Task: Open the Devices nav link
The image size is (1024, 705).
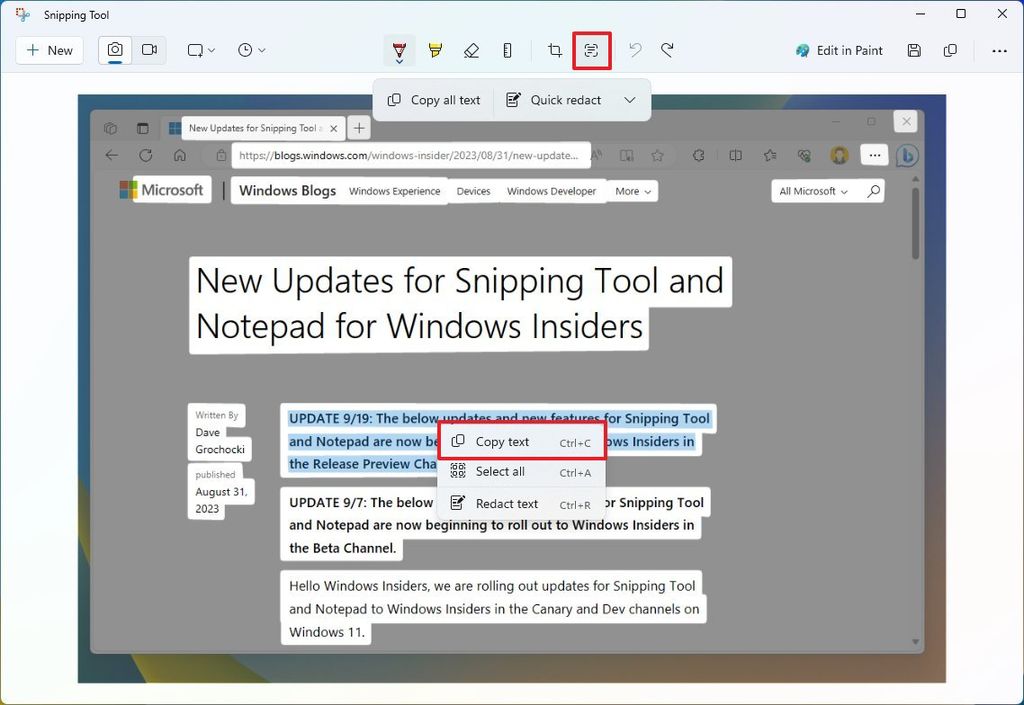Action: tap(473, 191)
